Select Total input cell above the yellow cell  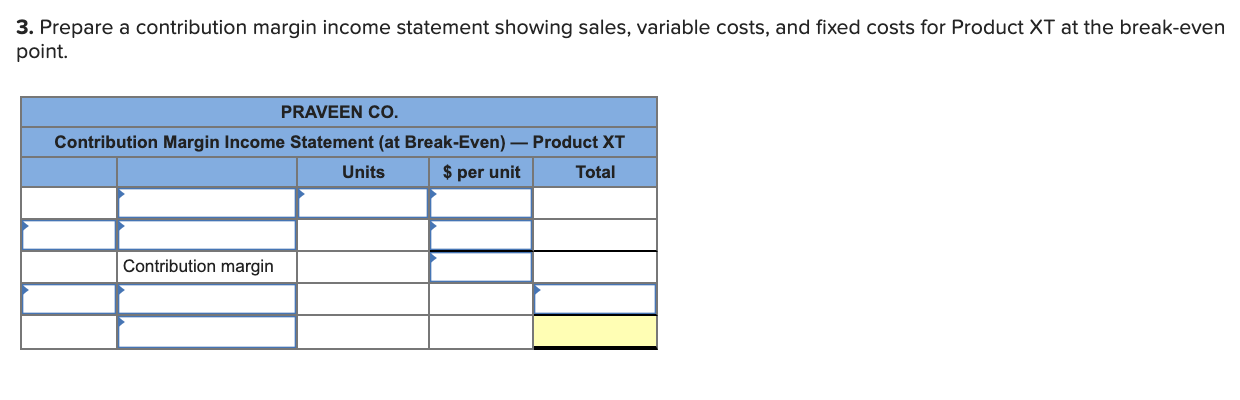point(595,299)
